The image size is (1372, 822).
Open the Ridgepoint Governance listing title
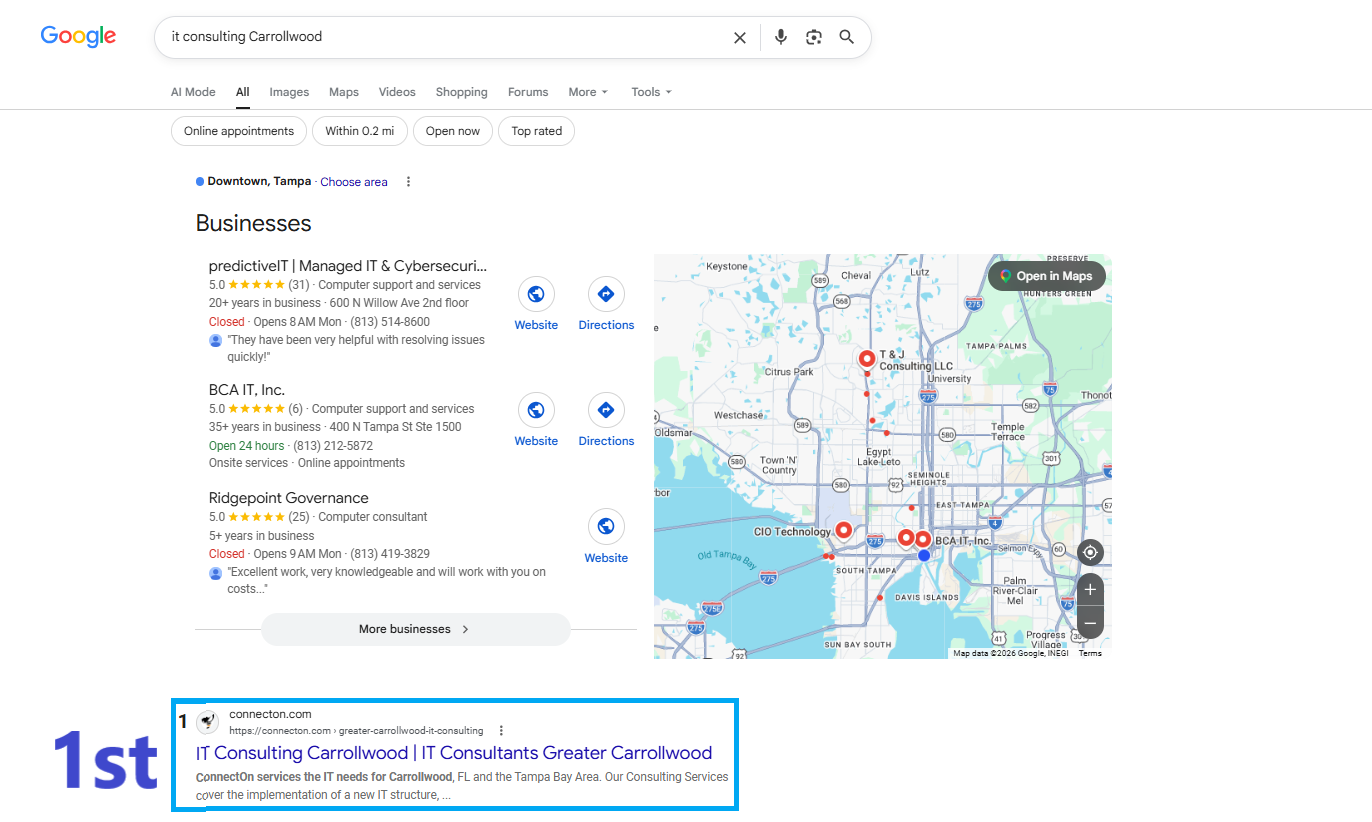289,498
